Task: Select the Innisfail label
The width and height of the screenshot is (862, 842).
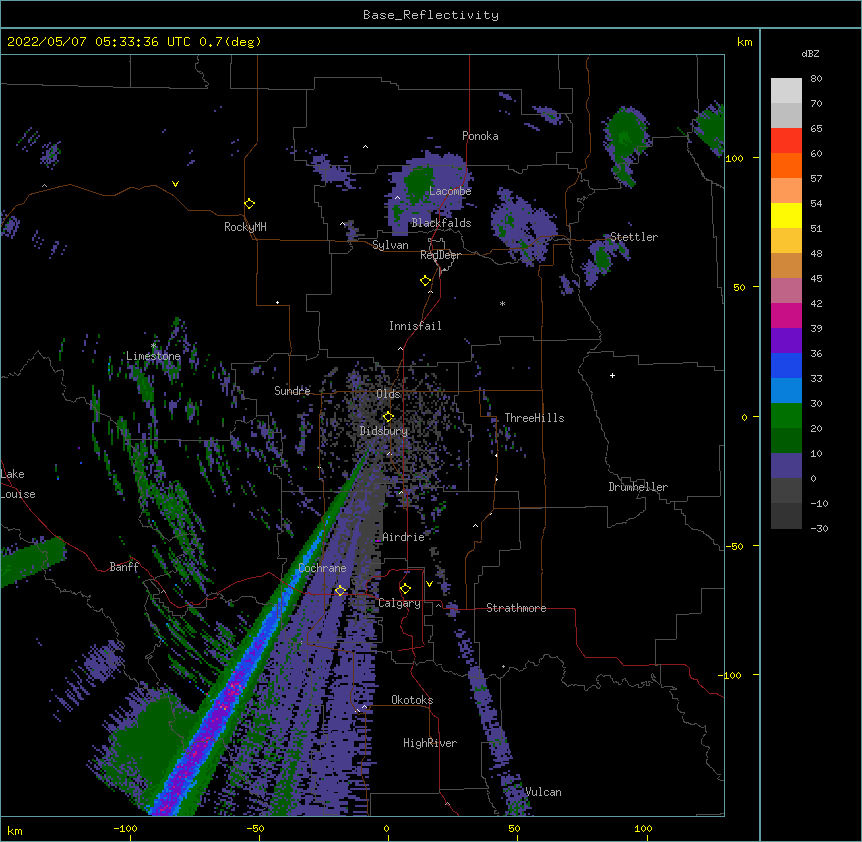Action: tap(415, 326)
